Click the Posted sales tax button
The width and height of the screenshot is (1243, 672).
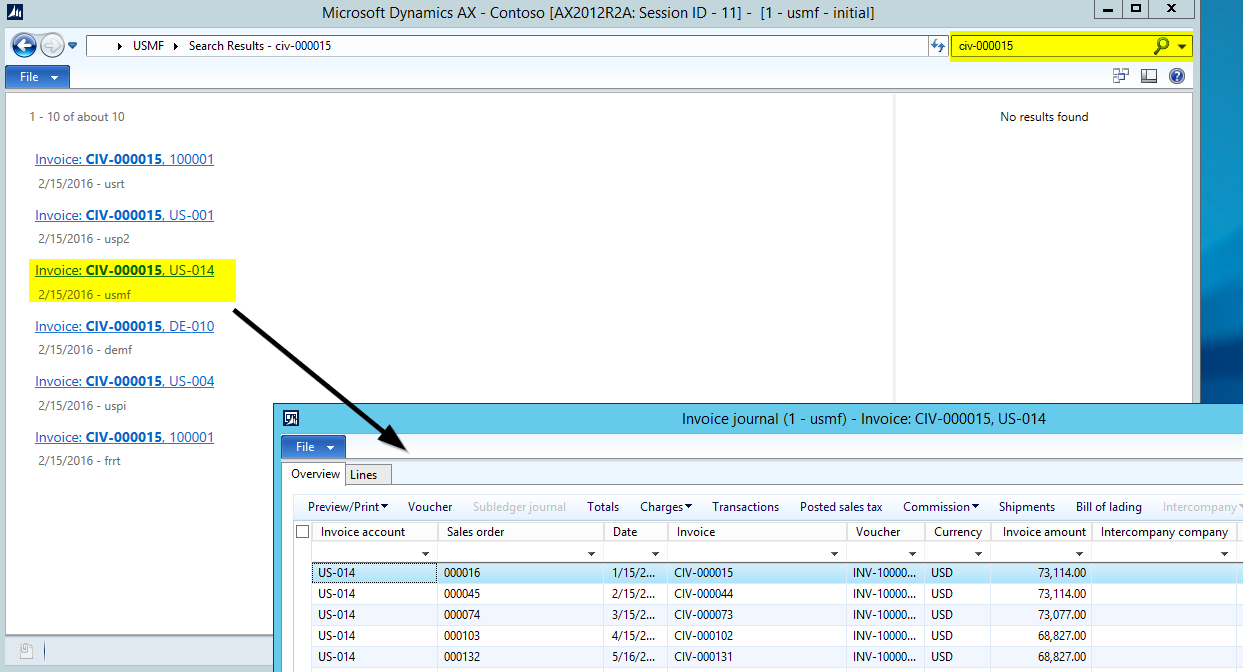tap(841, 507)
